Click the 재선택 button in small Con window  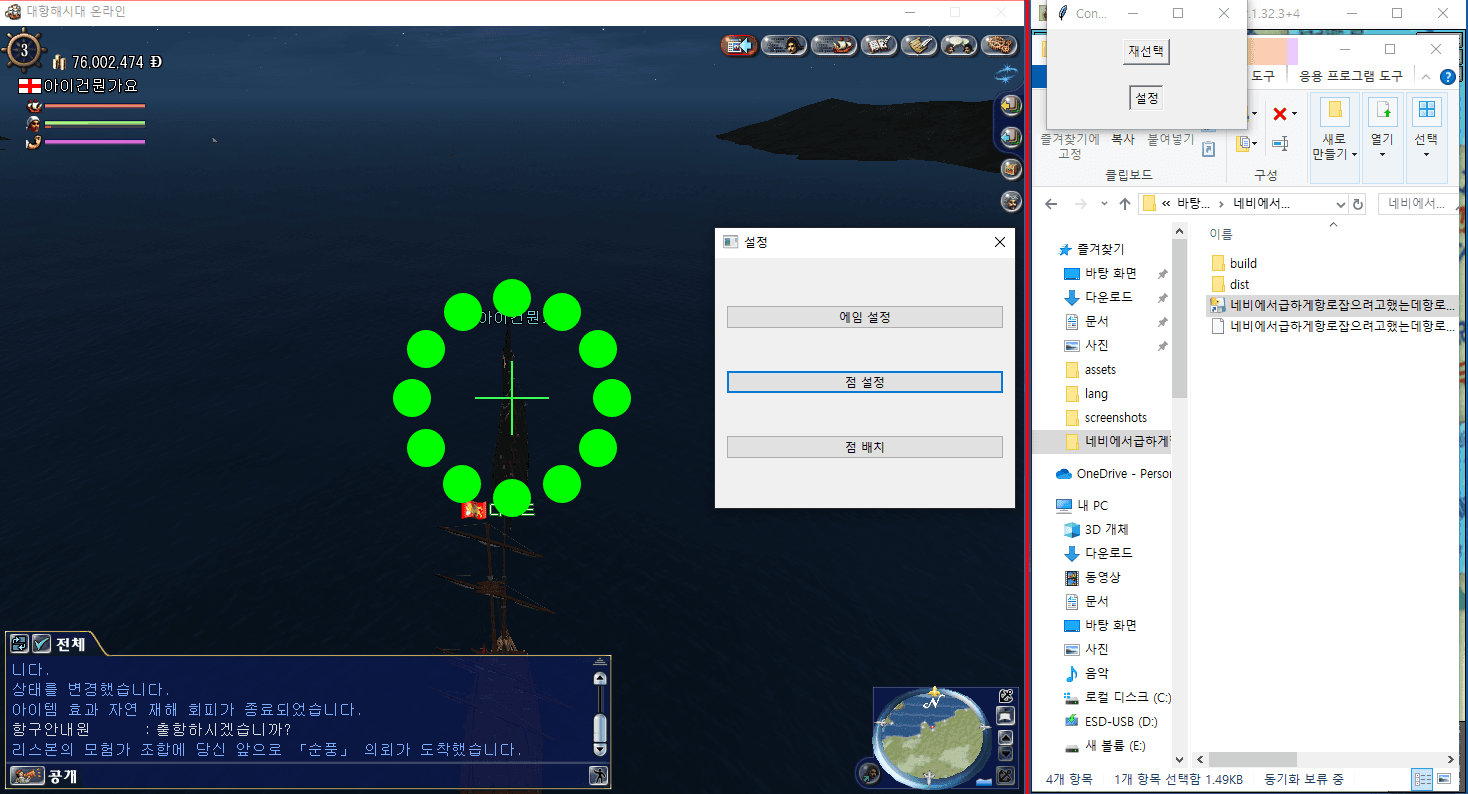pos(1146,51)
